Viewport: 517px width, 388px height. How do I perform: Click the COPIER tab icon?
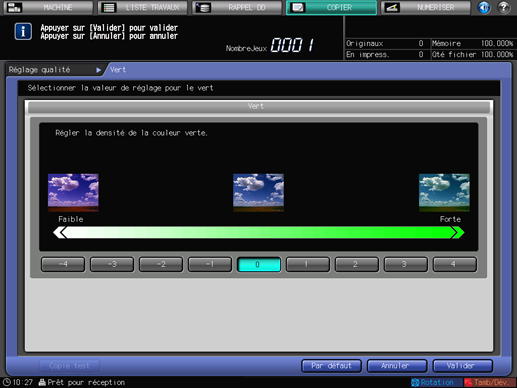point(298,7)
